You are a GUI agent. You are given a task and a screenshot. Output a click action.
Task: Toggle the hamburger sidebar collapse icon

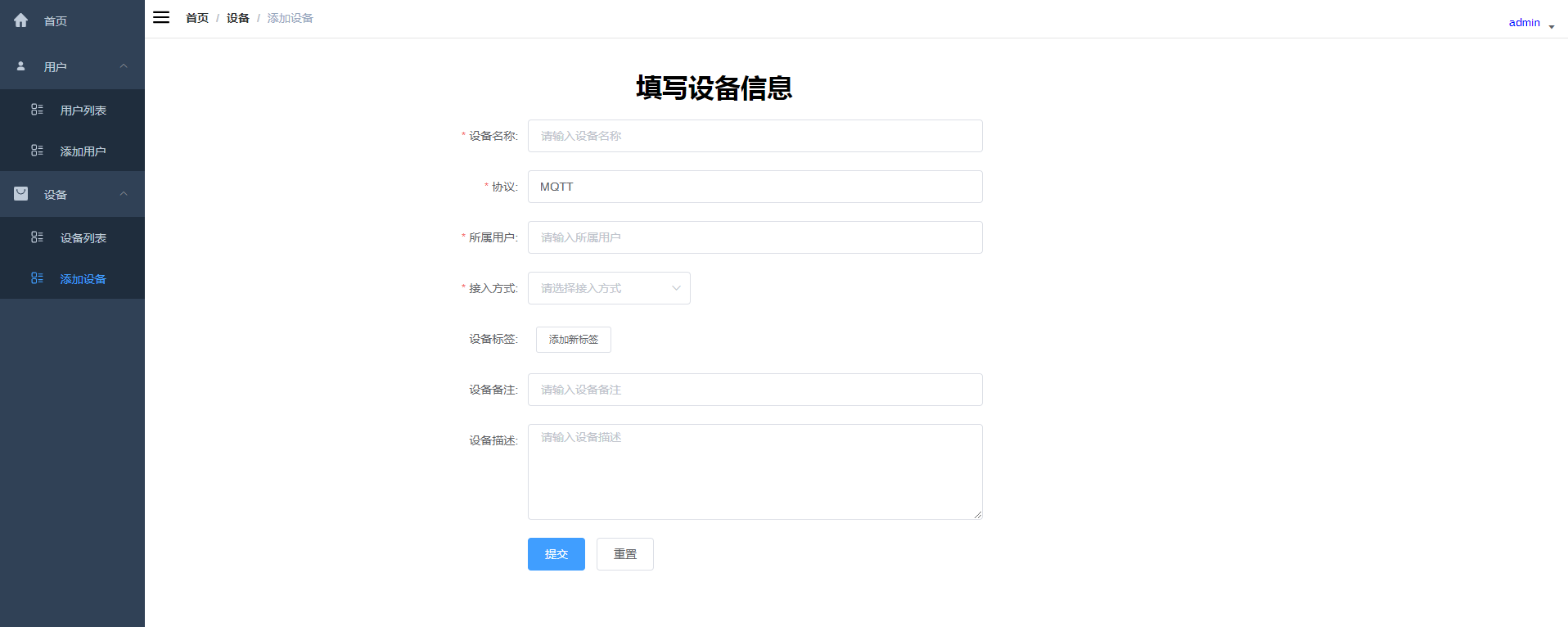(x=161, y=17)
